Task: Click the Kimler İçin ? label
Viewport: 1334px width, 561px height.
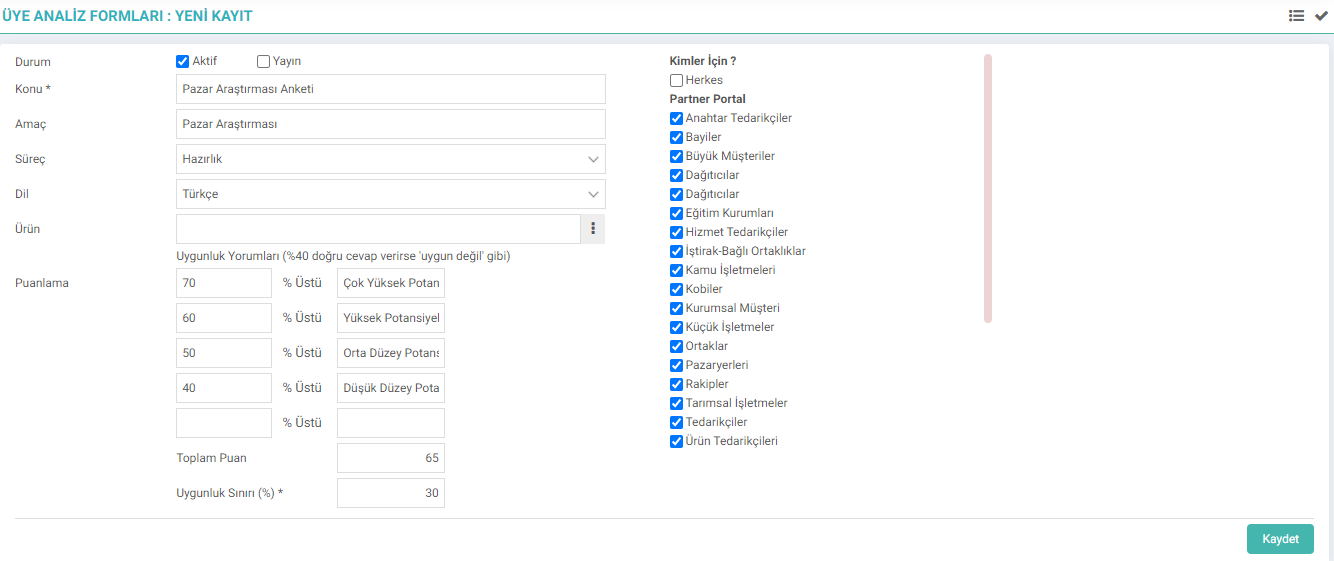Action: (x=703, y=61)
